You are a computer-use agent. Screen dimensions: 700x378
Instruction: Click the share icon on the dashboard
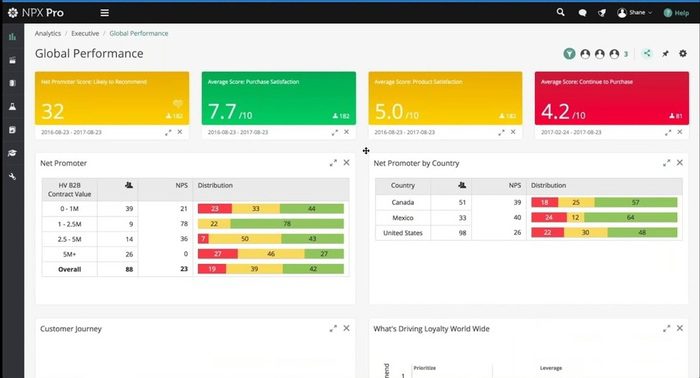(x=646, y=54)
